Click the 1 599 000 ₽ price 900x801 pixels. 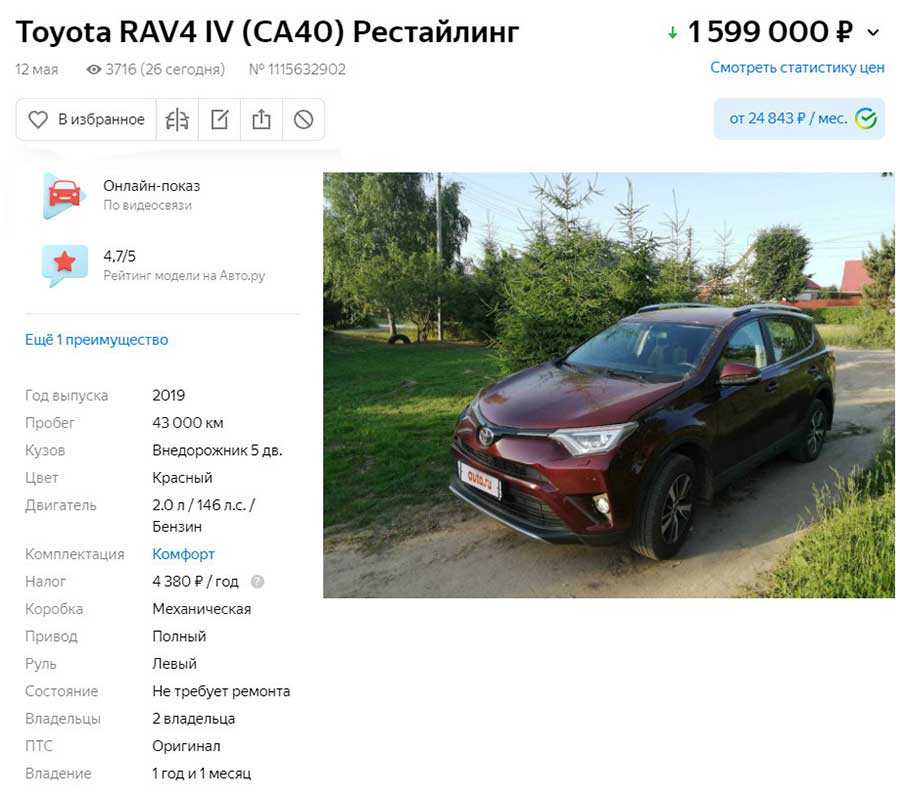point(769,32)
